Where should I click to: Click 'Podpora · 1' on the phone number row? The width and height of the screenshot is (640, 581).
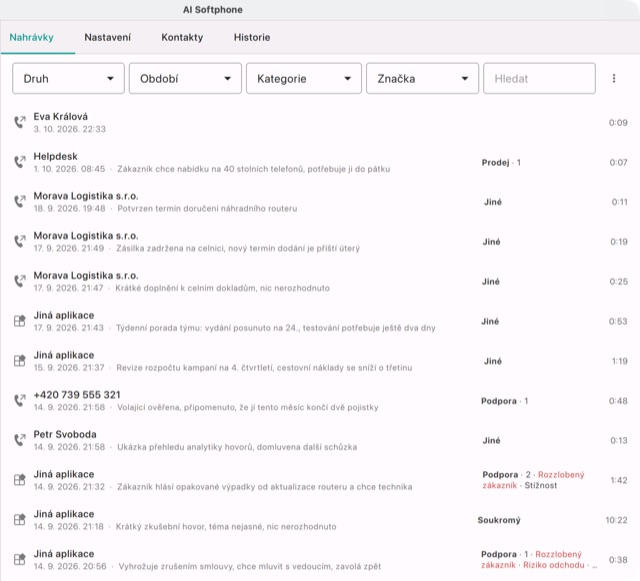[504, 401]
